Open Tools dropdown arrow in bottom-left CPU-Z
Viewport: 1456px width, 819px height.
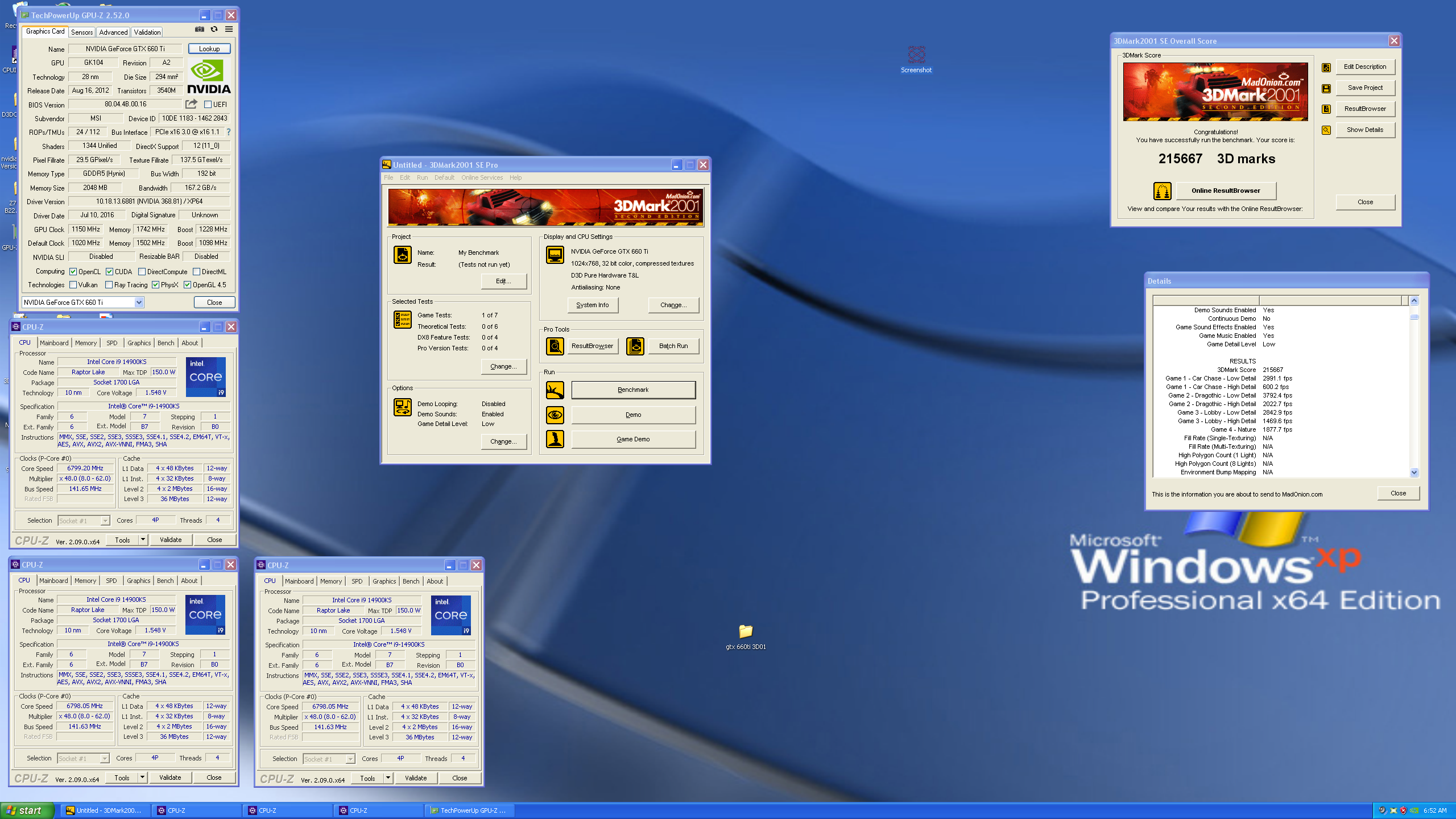(x=142, y=777)
